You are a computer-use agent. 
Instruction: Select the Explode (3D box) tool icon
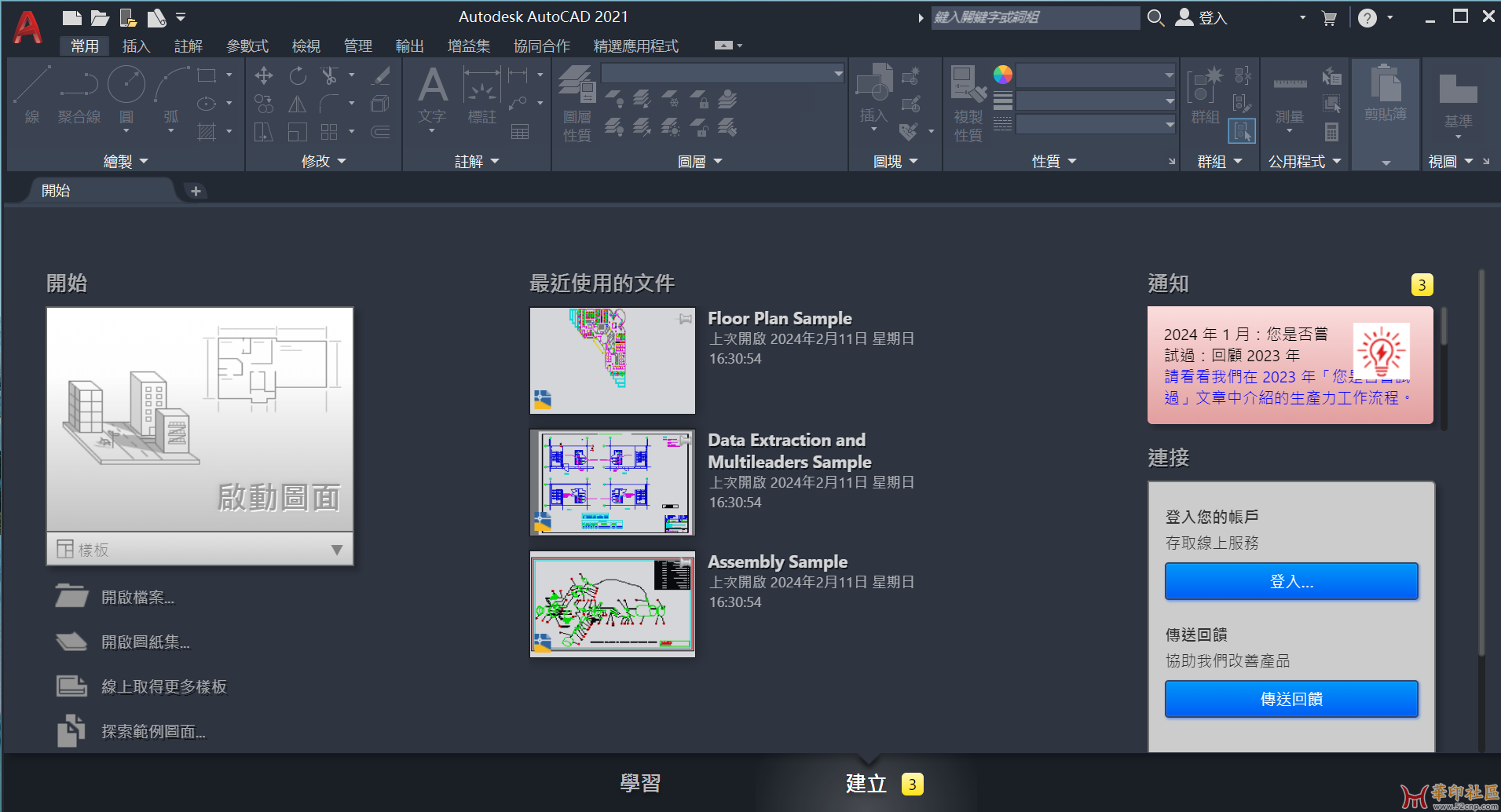click(x=380, y=104)
